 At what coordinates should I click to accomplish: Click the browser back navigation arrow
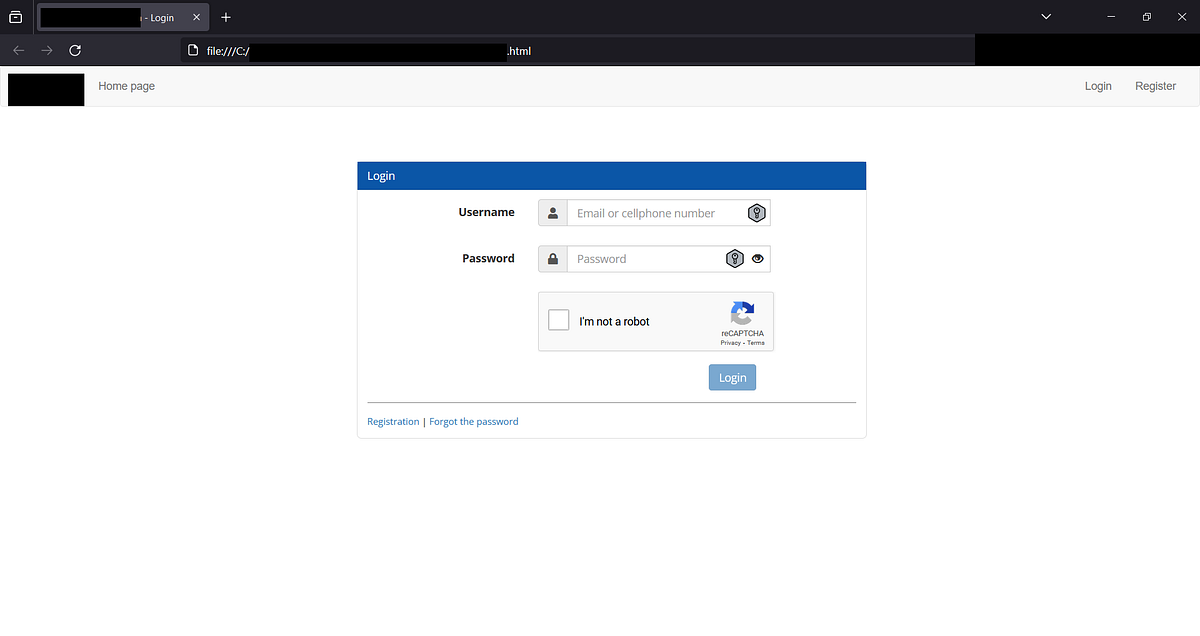click(17, 50)
